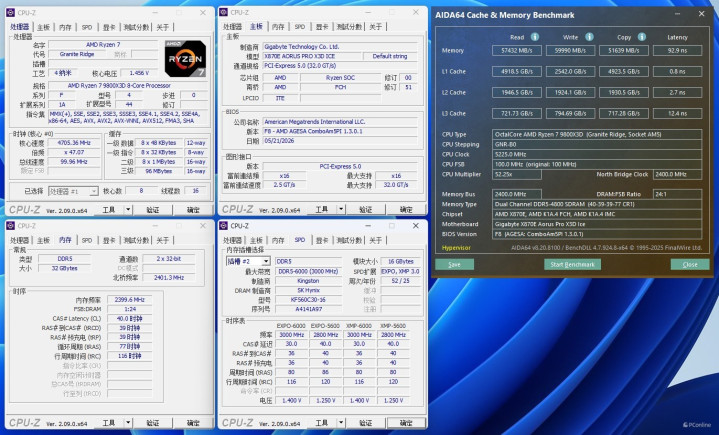Click the Granite Ridge codename field
Image resolution: width=719 pixels, height=435 pixels.
click(x=77, y=54)
